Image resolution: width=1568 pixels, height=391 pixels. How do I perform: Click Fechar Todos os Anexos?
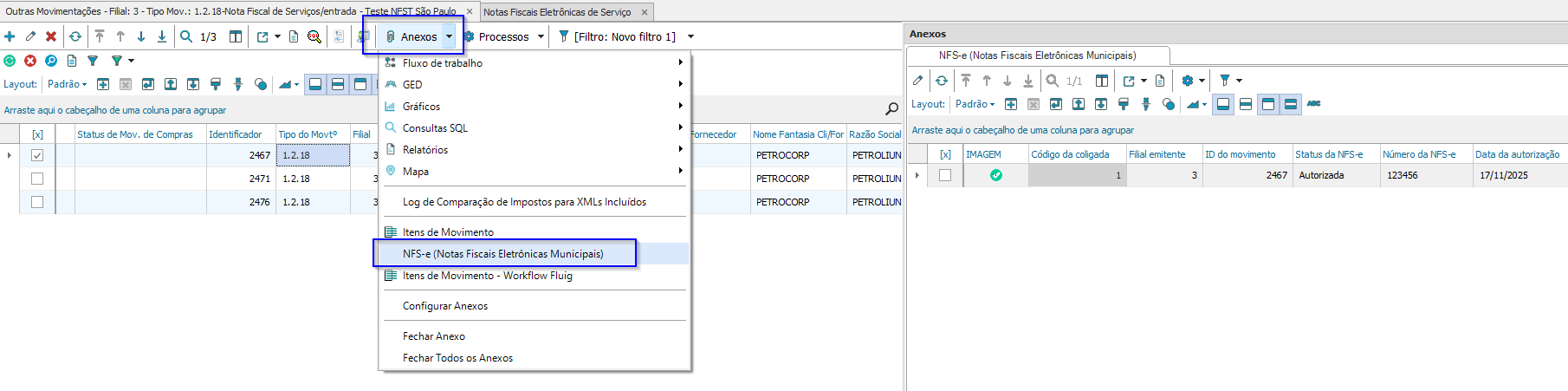click(x=457, y=358)
